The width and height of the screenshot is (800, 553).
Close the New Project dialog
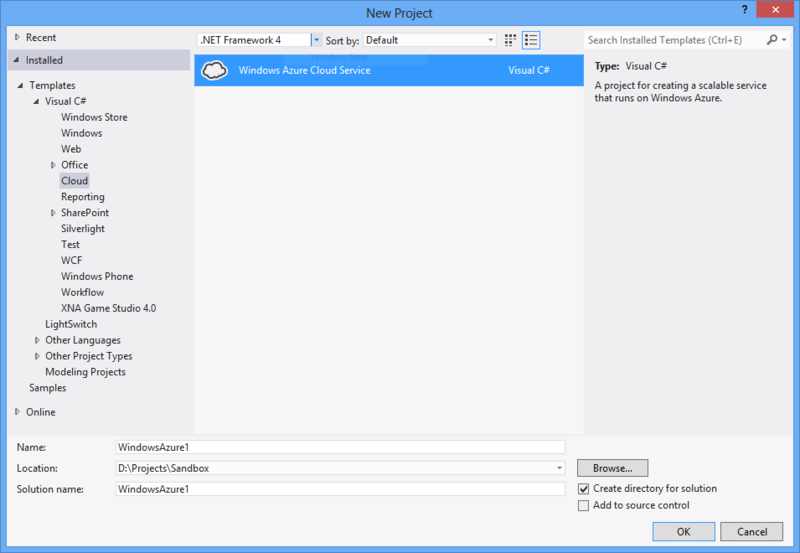pyautogui.click(x=775, y=9)
